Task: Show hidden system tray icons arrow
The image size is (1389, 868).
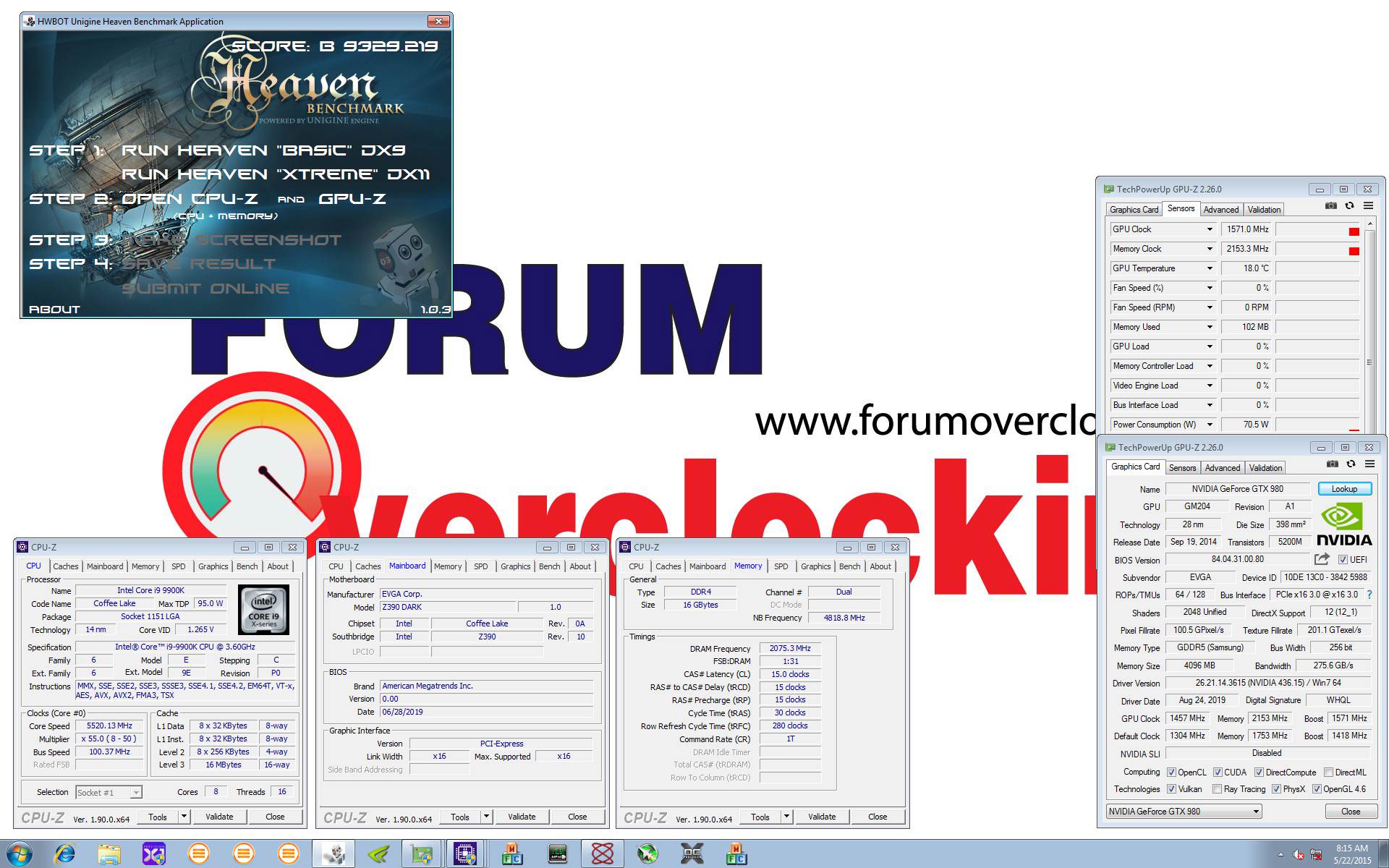Action: click(1280, 855)
